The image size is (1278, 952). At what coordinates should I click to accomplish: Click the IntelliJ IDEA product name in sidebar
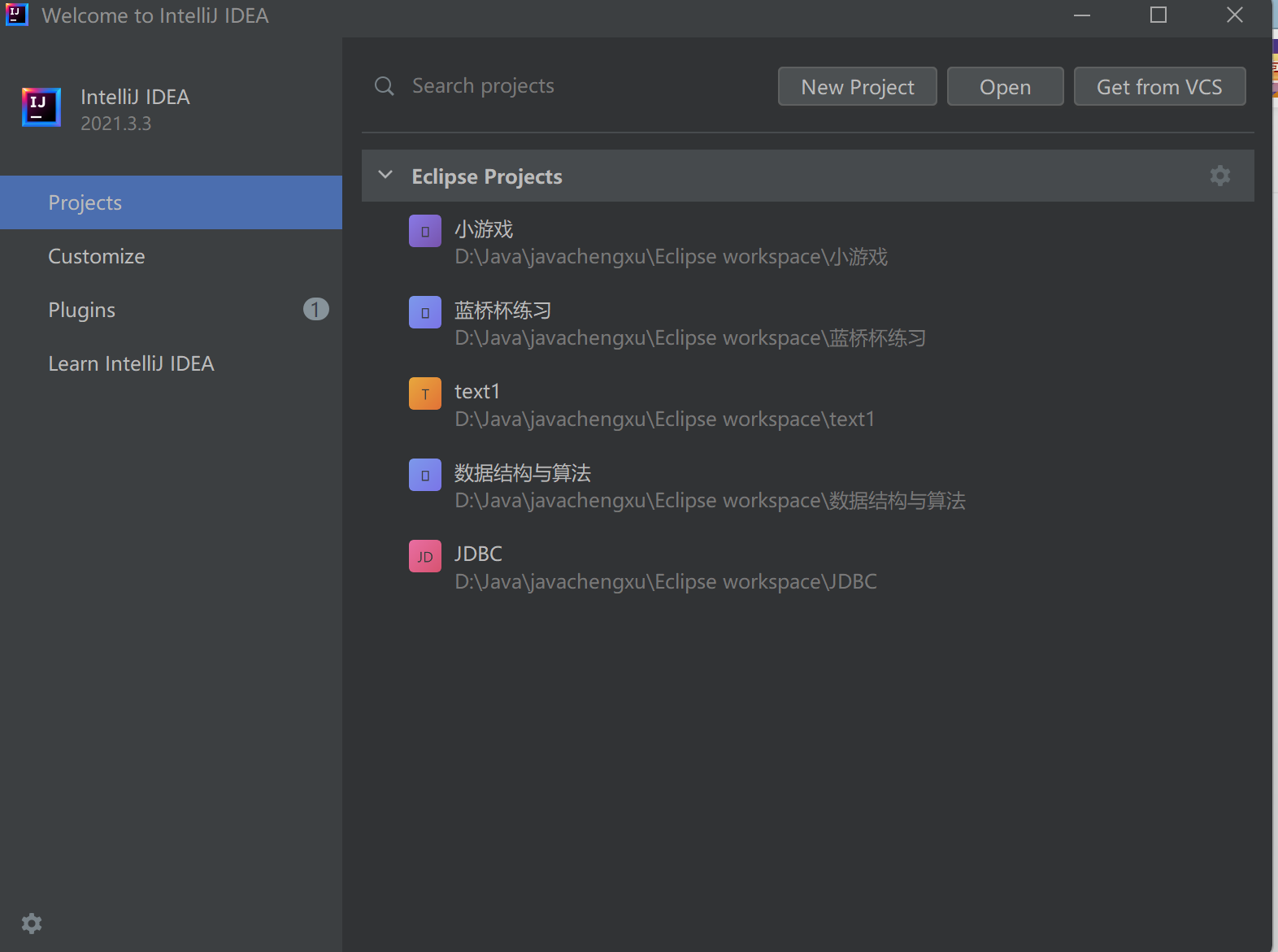click(135, 97)
